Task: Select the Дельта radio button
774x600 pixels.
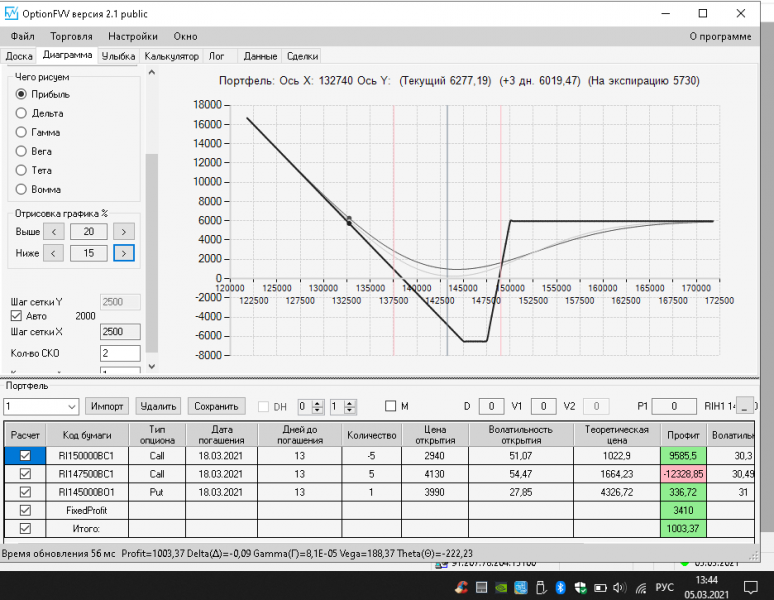Action: (21, 113)
